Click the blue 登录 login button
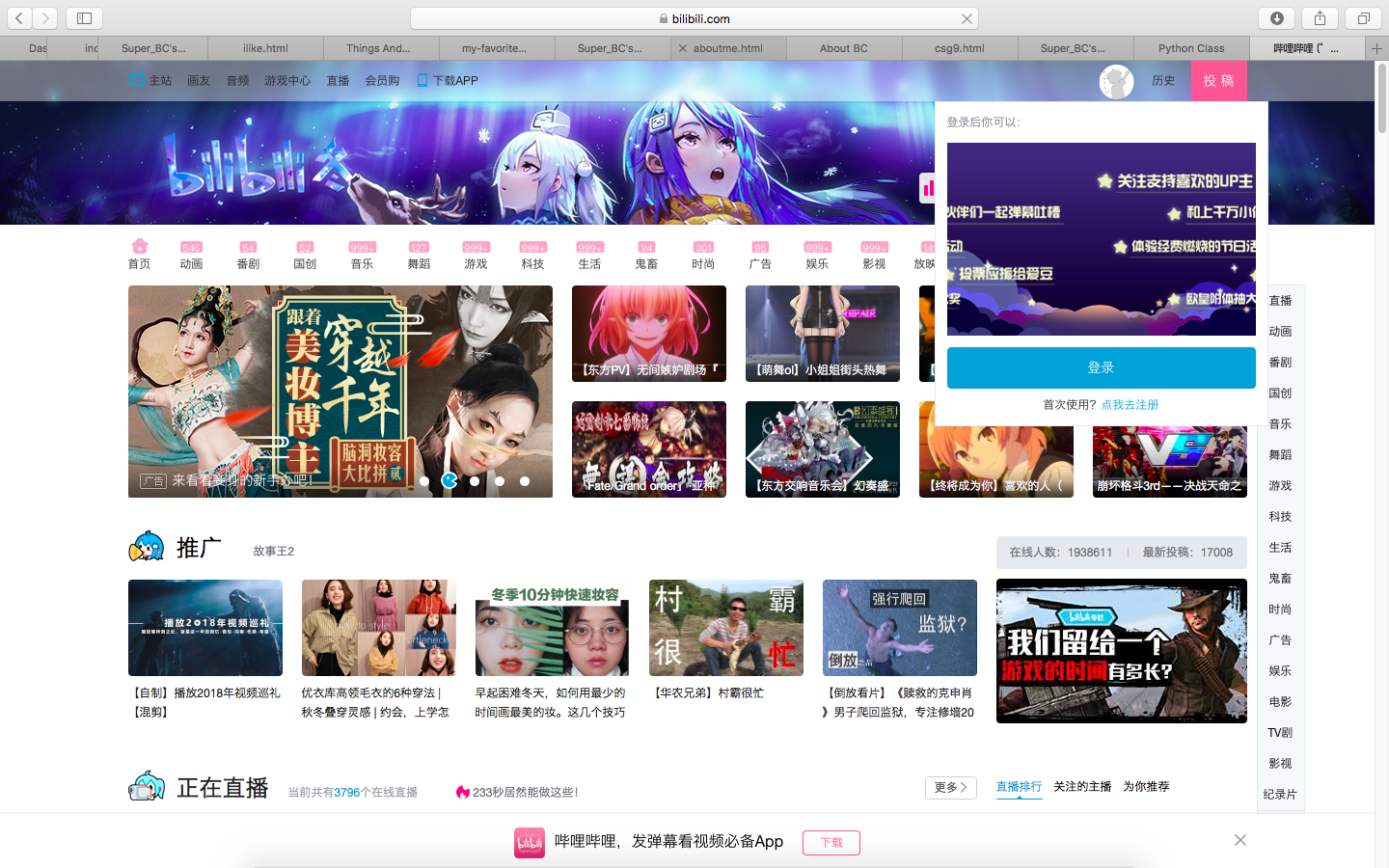 pyautogui.click(x=1101, y=367)
